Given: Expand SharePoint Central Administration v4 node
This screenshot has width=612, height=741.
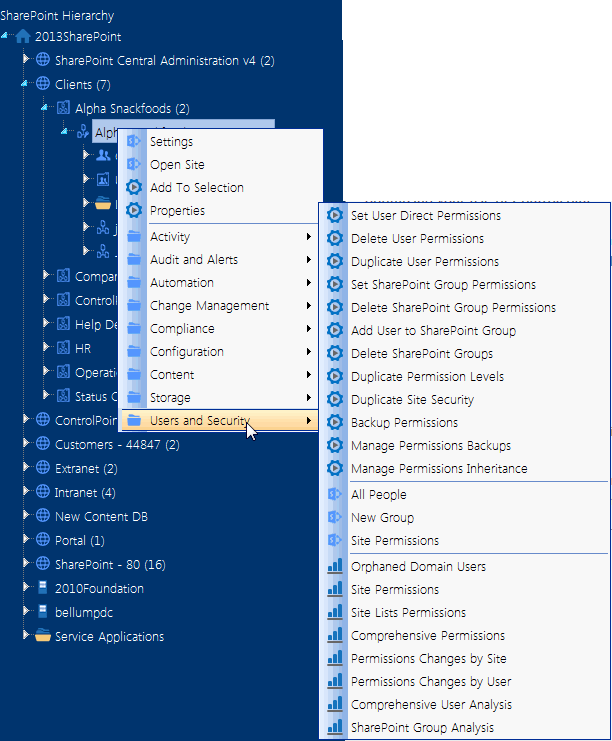Looking at the screenshot, I should click(x=26, y=59).
